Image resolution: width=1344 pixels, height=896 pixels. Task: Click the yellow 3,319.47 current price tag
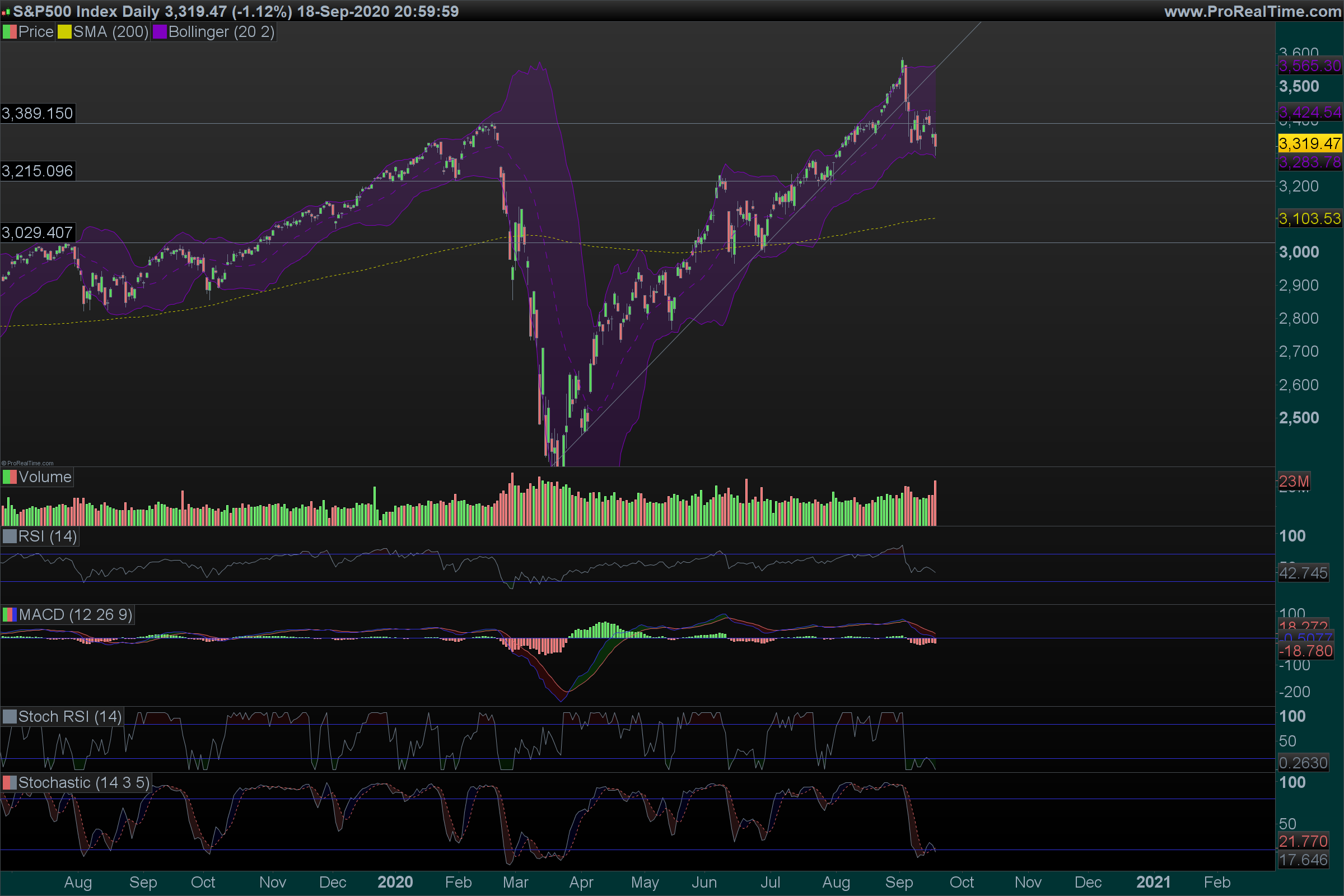tap(1309, 143)
